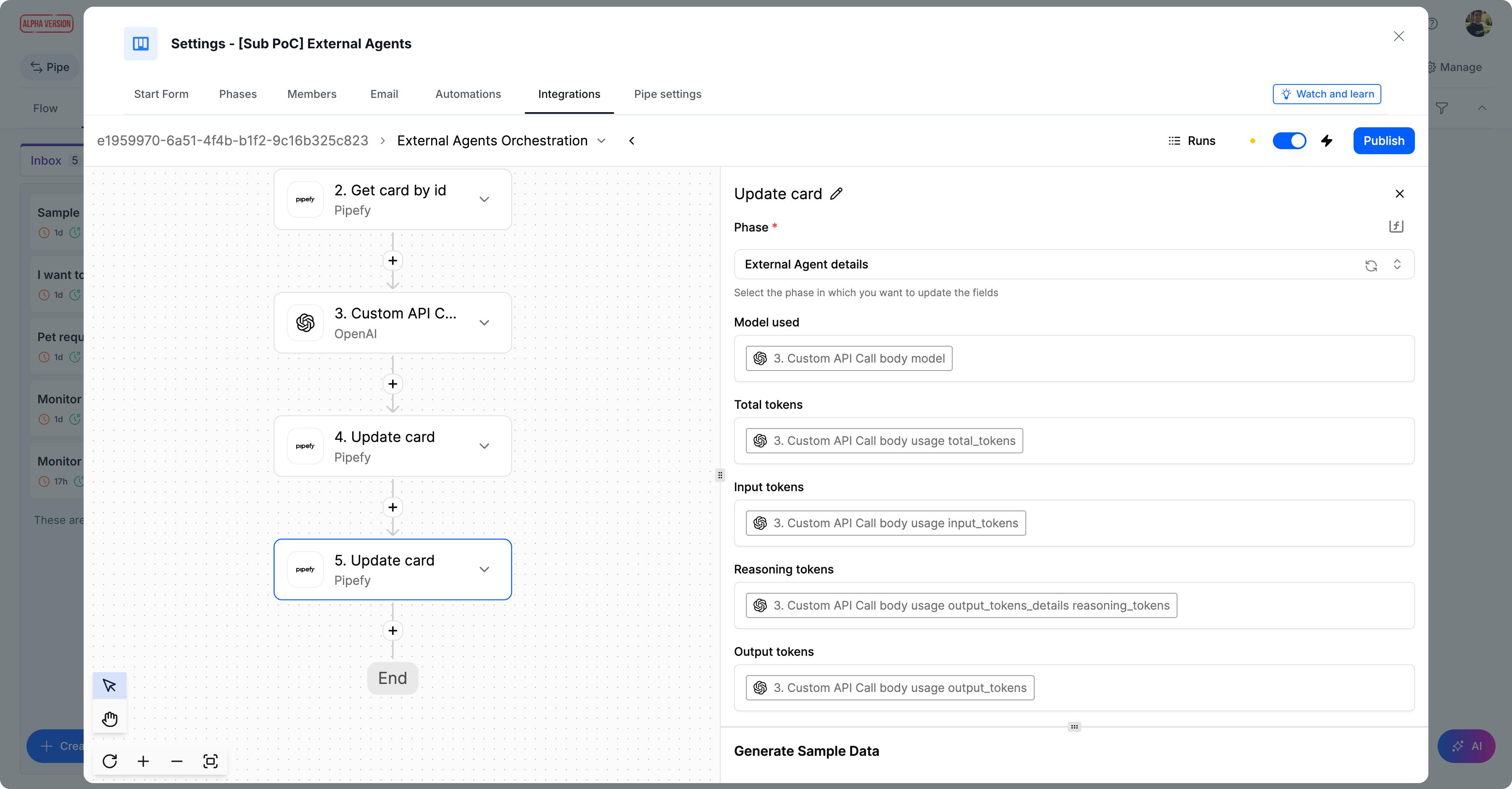
Task: Expand the 5. Update card step
Action: [484, 569]
